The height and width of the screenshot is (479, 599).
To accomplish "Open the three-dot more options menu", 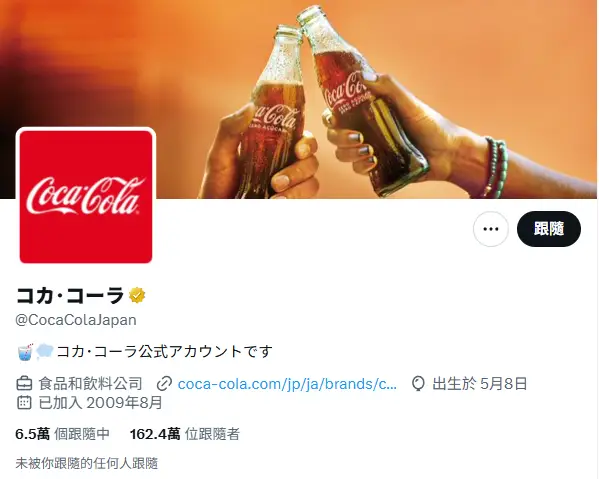I will click(x=491, y=229).
